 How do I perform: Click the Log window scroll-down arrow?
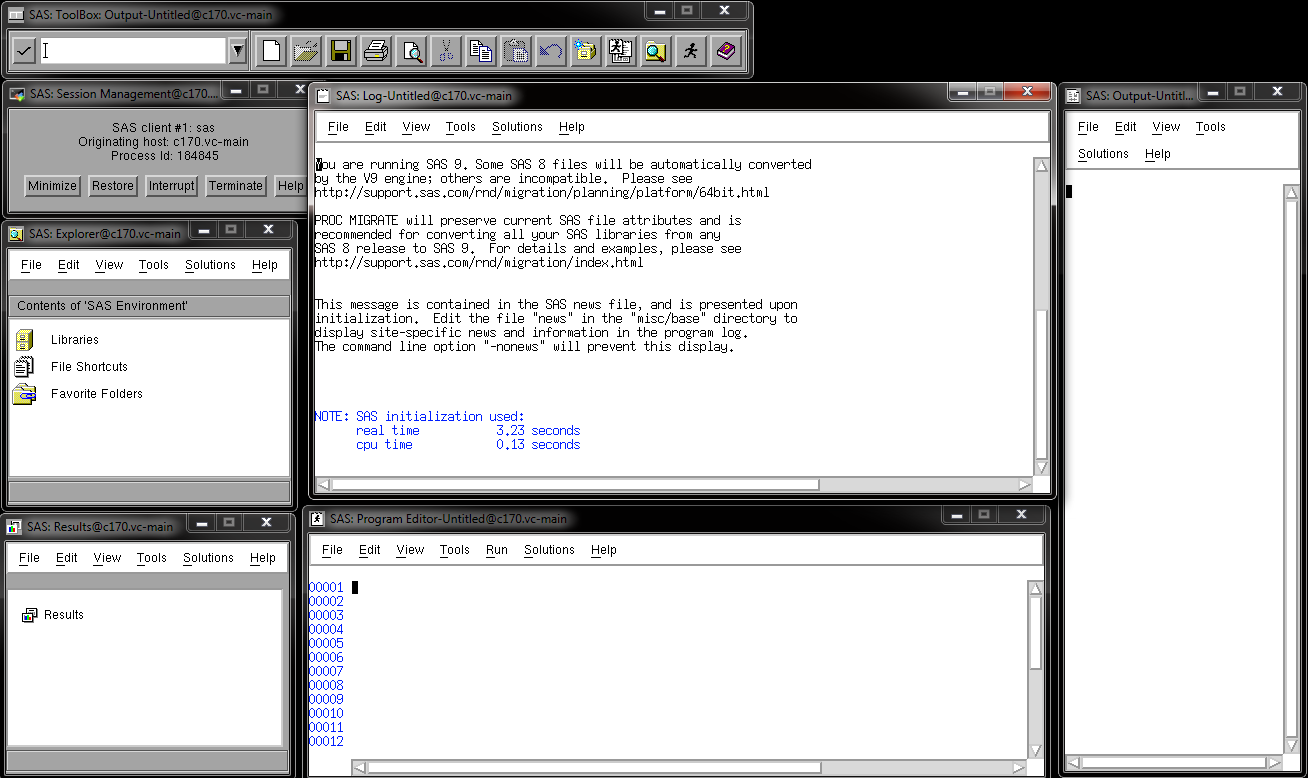click(x=1041, y=467)
